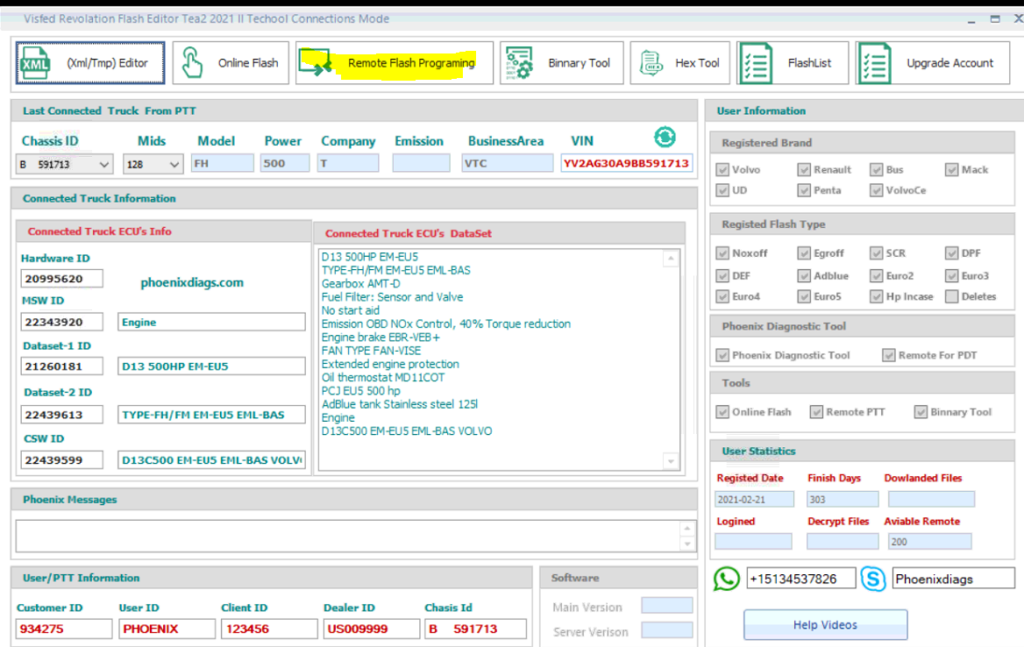Viewport: 1024px width, 647px height.
Task: Enable the Deletes checkbox
Action: tap(952, 296)
